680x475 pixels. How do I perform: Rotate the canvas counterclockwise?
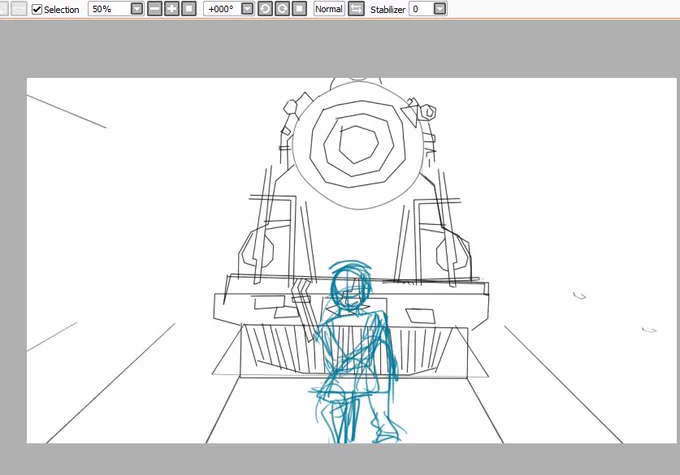coord(265,9)
